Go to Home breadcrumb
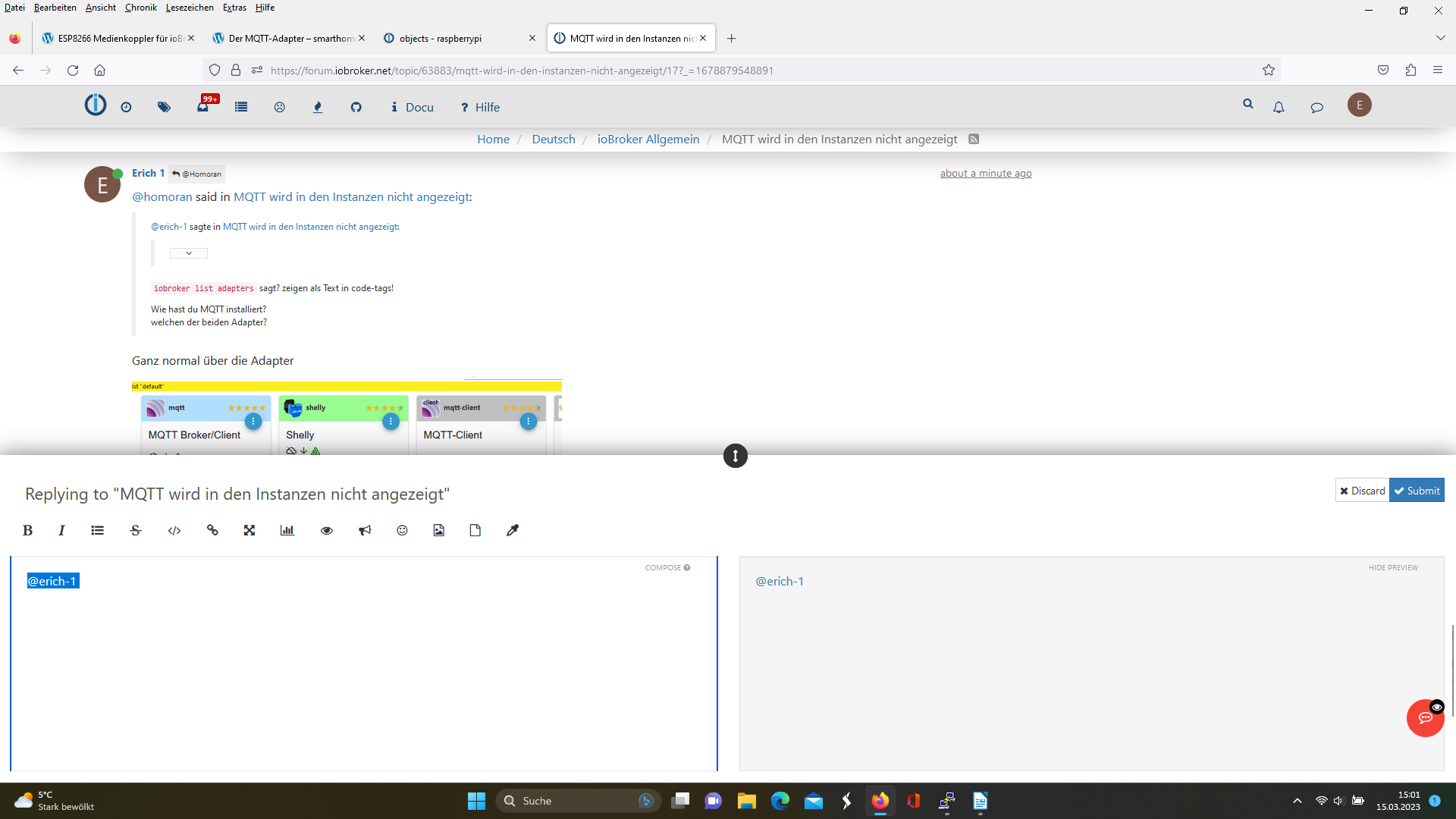 (x=494, y=140)
